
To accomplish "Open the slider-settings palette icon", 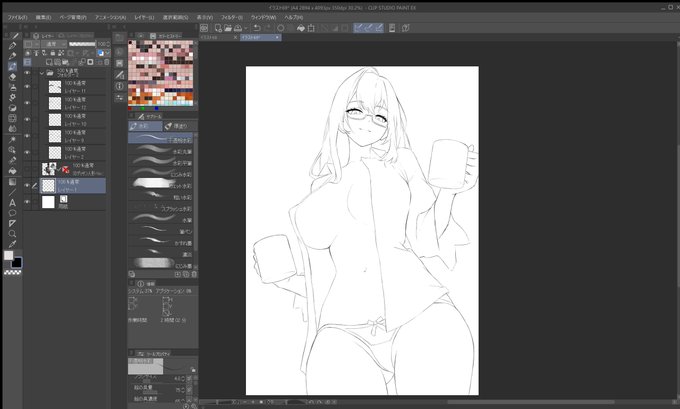I will point(119,98).
